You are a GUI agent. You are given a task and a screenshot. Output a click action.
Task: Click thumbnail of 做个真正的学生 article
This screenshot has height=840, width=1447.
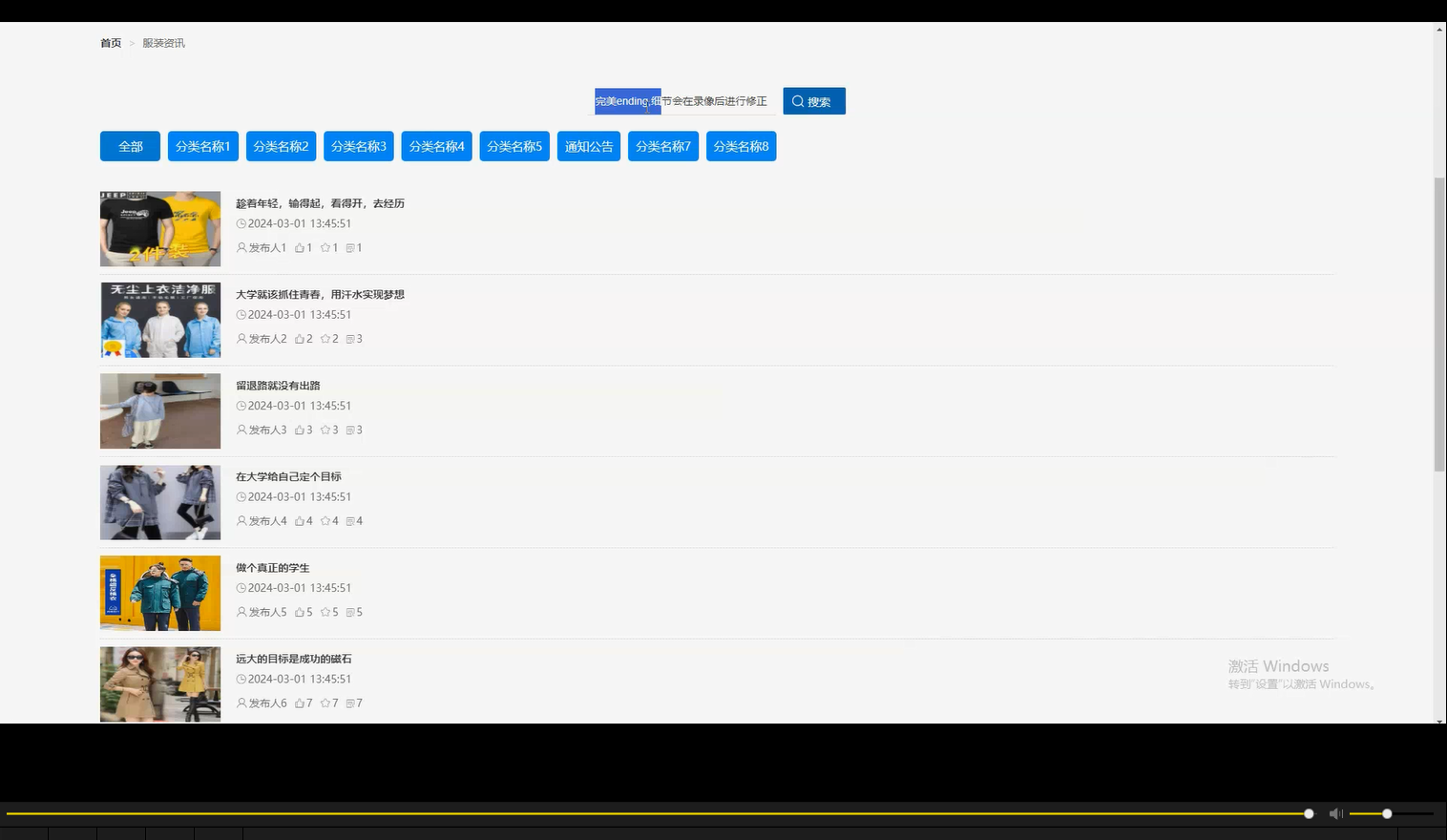[x=160, y=594]
